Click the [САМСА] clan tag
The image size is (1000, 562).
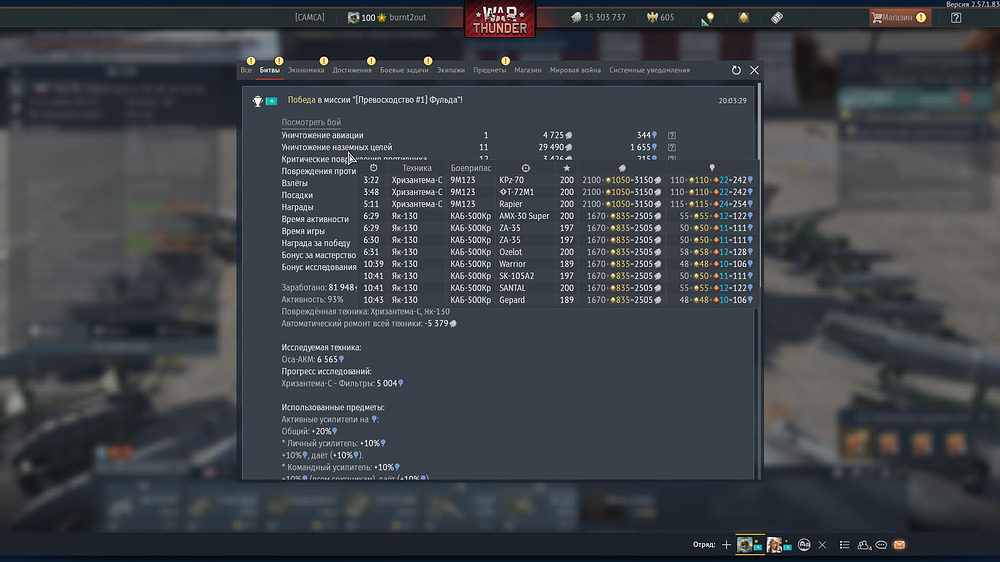(309, 17)
